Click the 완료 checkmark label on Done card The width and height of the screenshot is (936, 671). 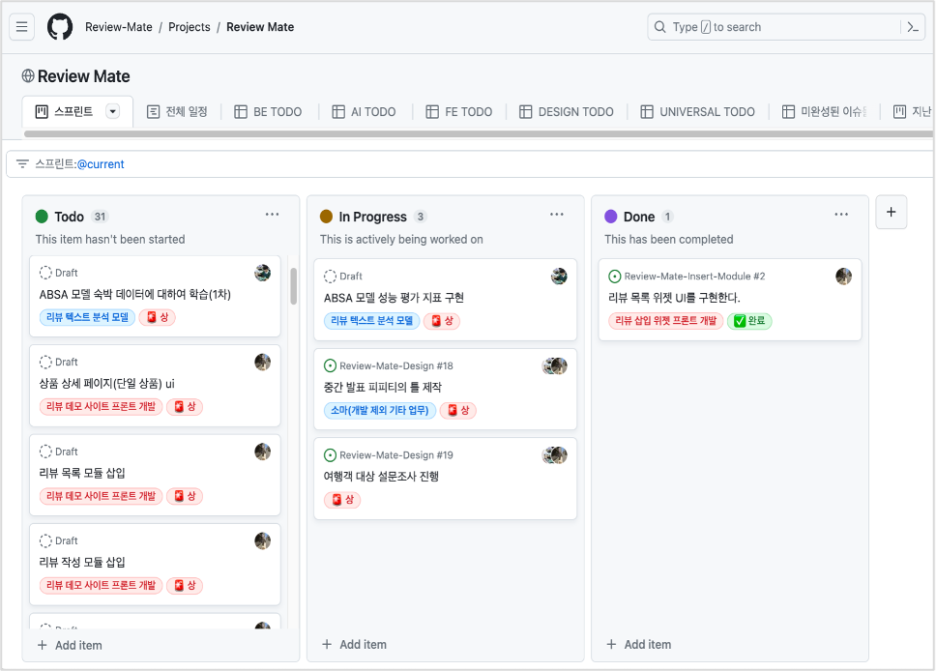[x=749, y=321]
